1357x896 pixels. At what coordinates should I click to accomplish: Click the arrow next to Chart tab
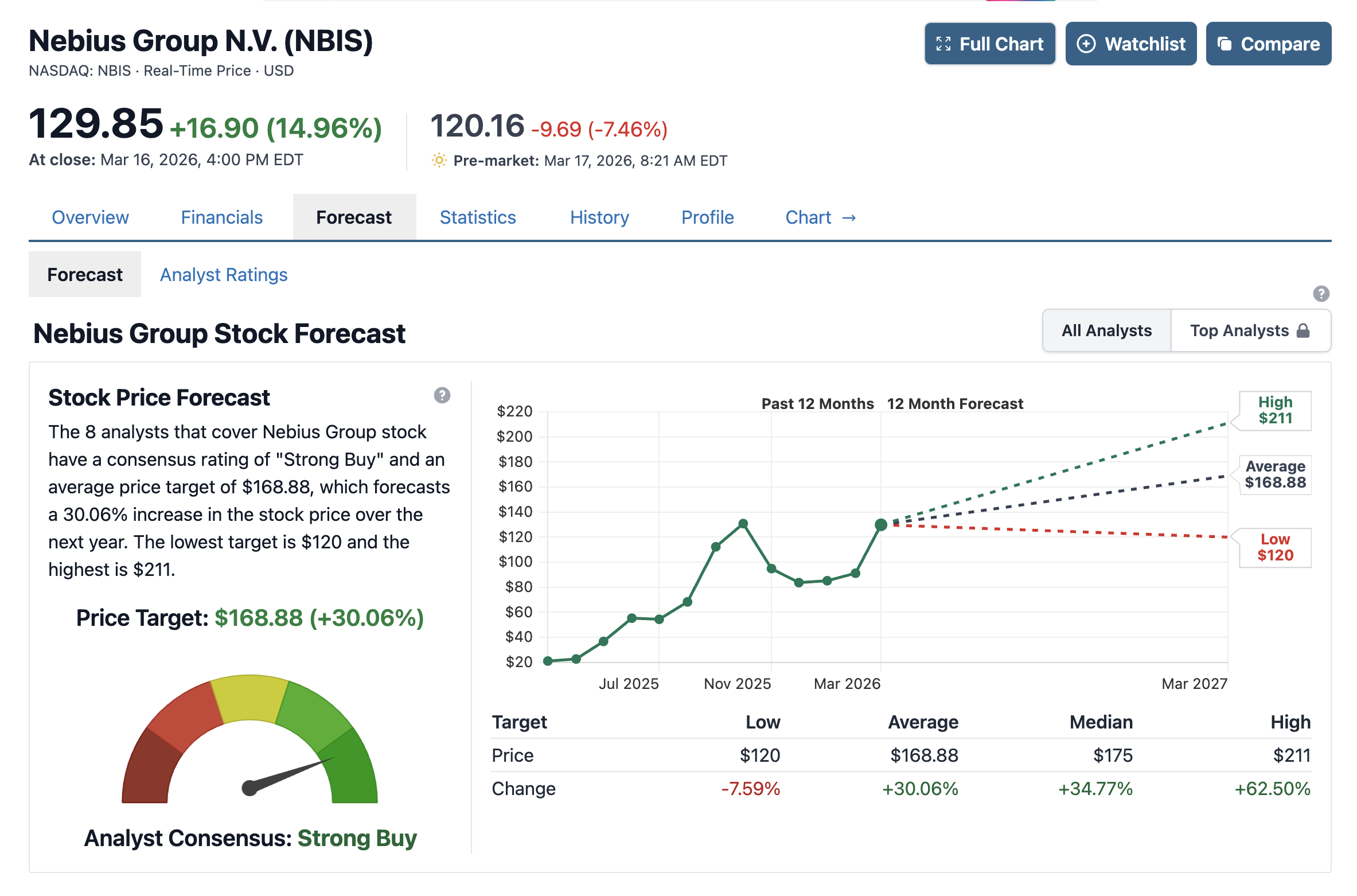point(849,218)
